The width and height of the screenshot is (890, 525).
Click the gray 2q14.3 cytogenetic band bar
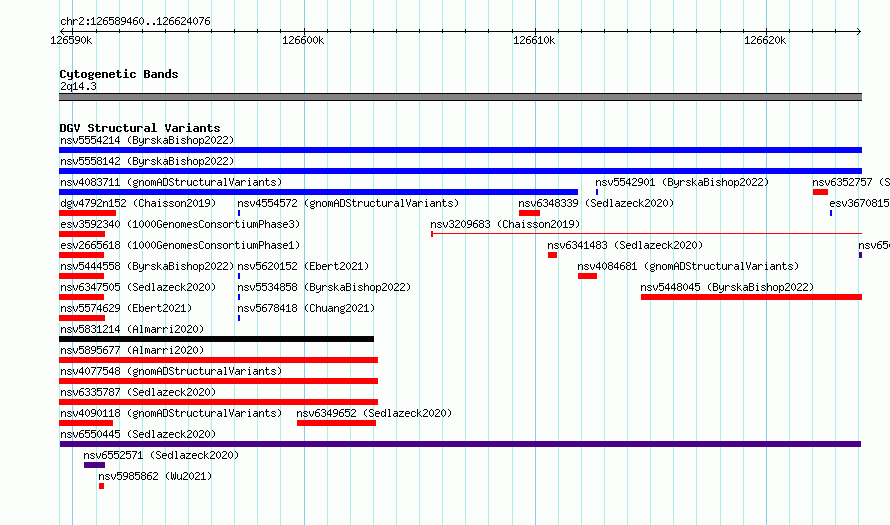point(460,97)
